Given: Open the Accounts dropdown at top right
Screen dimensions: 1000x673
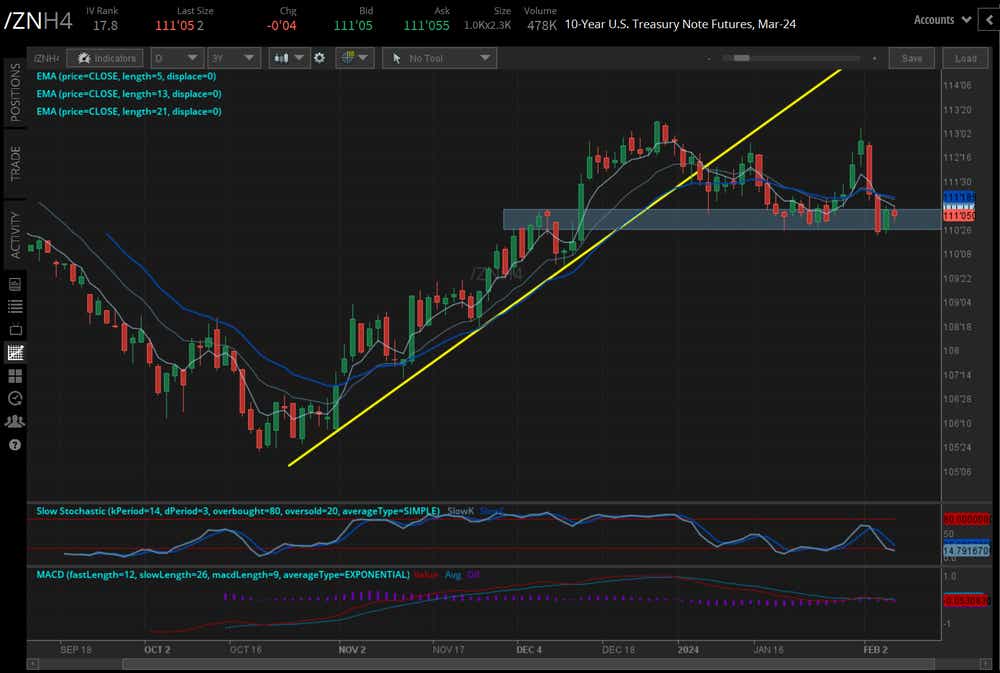Looking at the screenshot, I should click(x=941, y=18).
